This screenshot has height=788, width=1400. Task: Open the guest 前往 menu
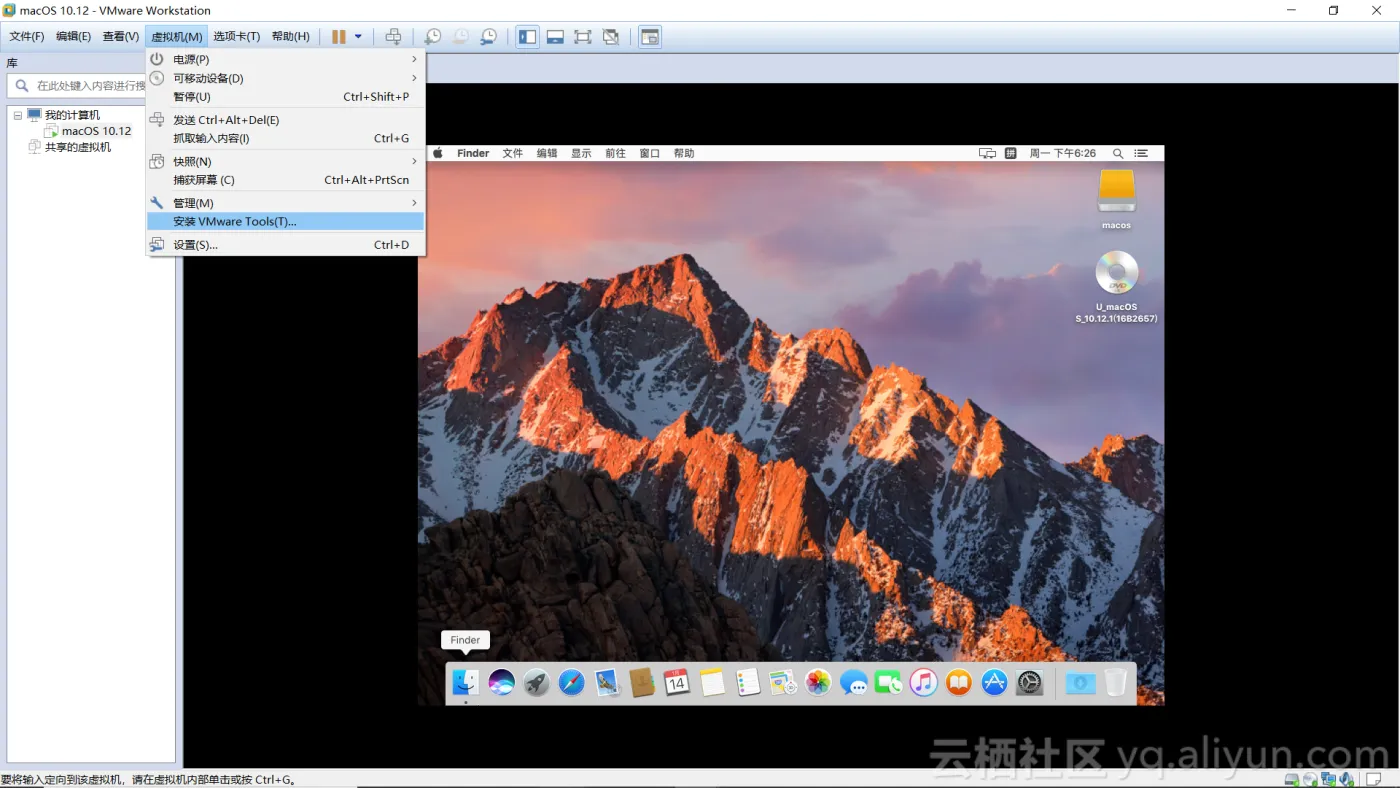(616, 153)
